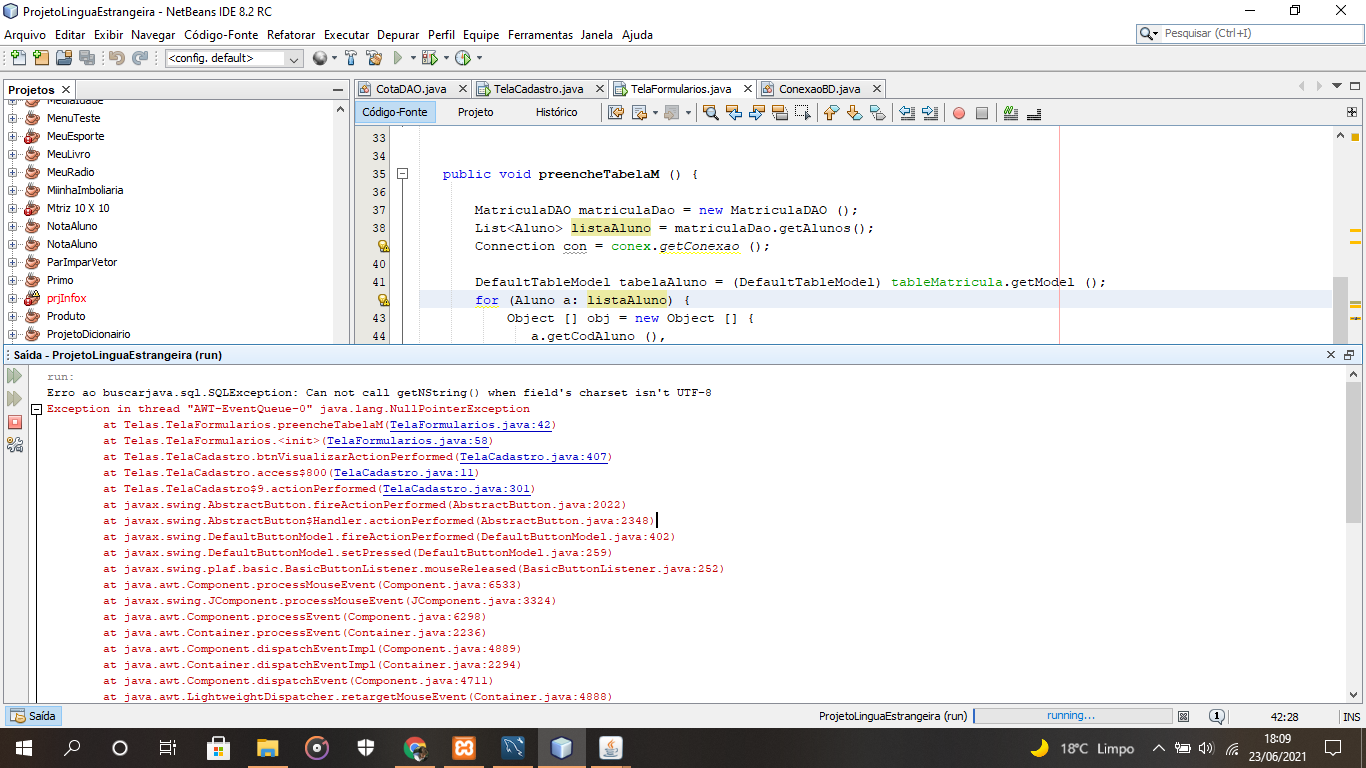Run the project with the green play icon
Viewport: 1366px width, 768px height.
pyautogui.click(x=398, y=58)
